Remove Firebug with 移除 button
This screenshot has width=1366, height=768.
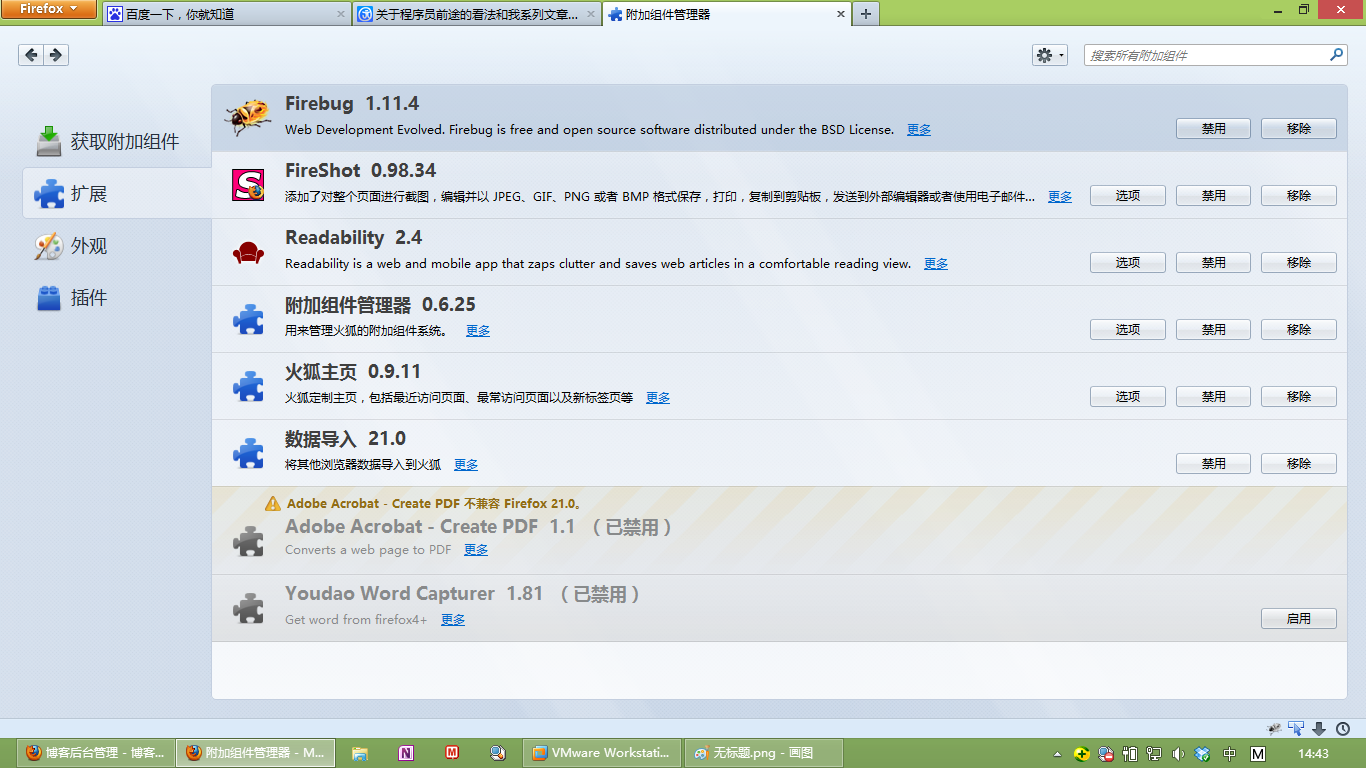pos(1299,129)
